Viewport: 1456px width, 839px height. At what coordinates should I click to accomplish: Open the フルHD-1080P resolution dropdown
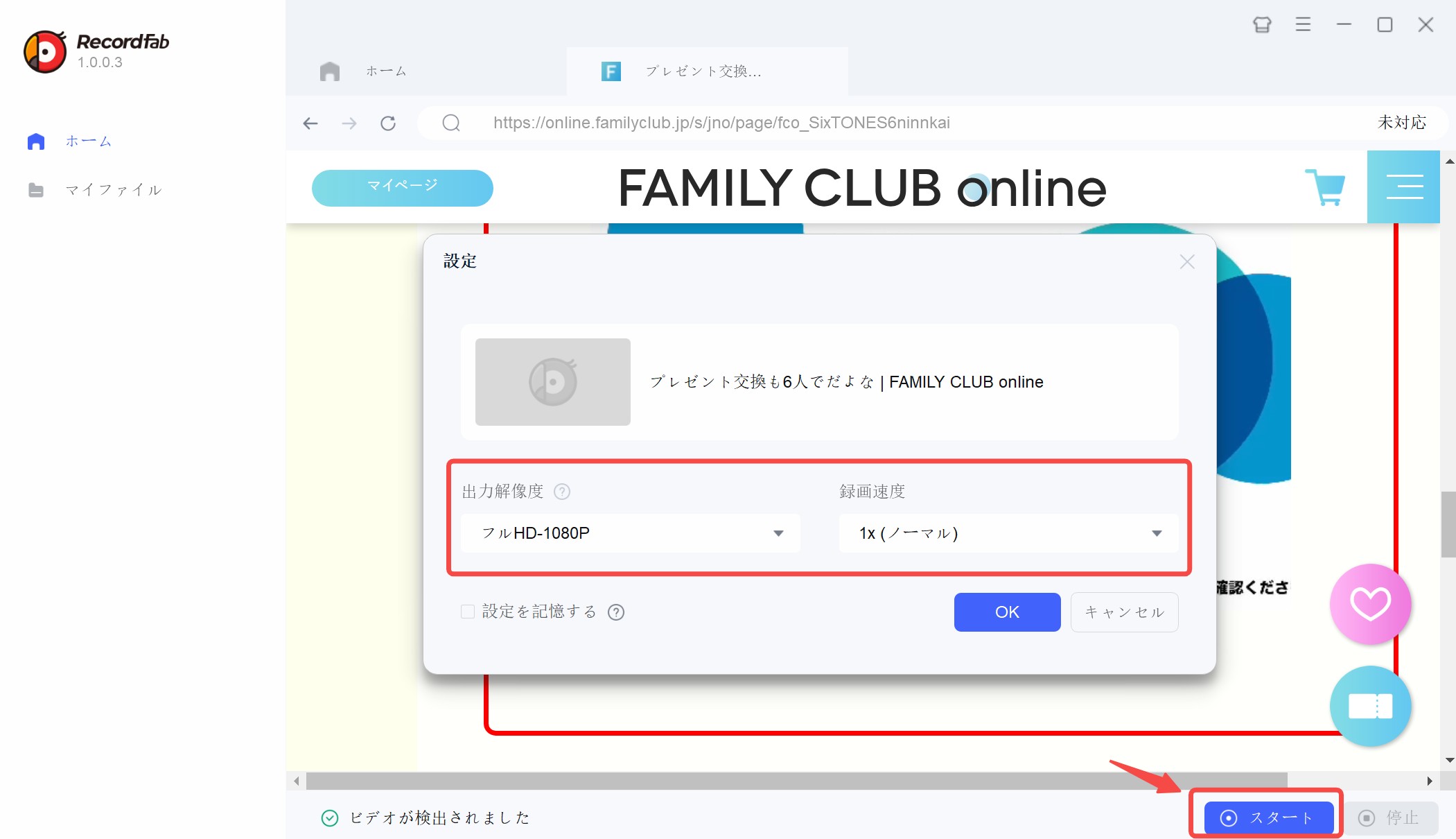(x=630, y=533)
